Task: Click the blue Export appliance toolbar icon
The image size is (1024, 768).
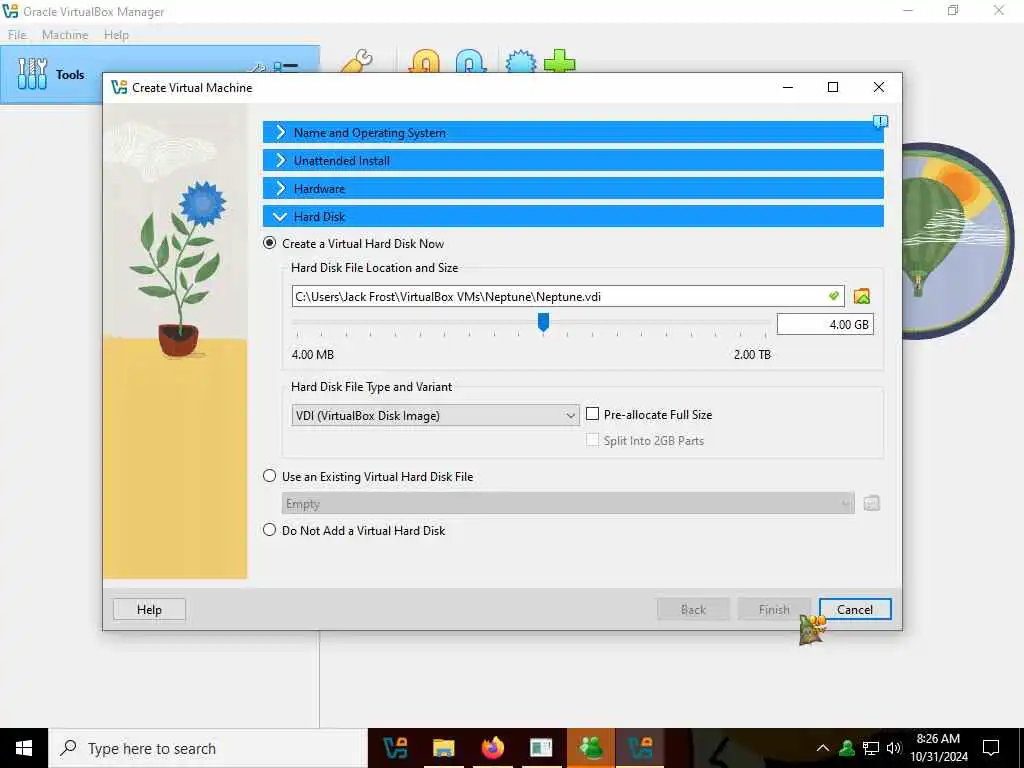Action: click(x=471, y=61)
